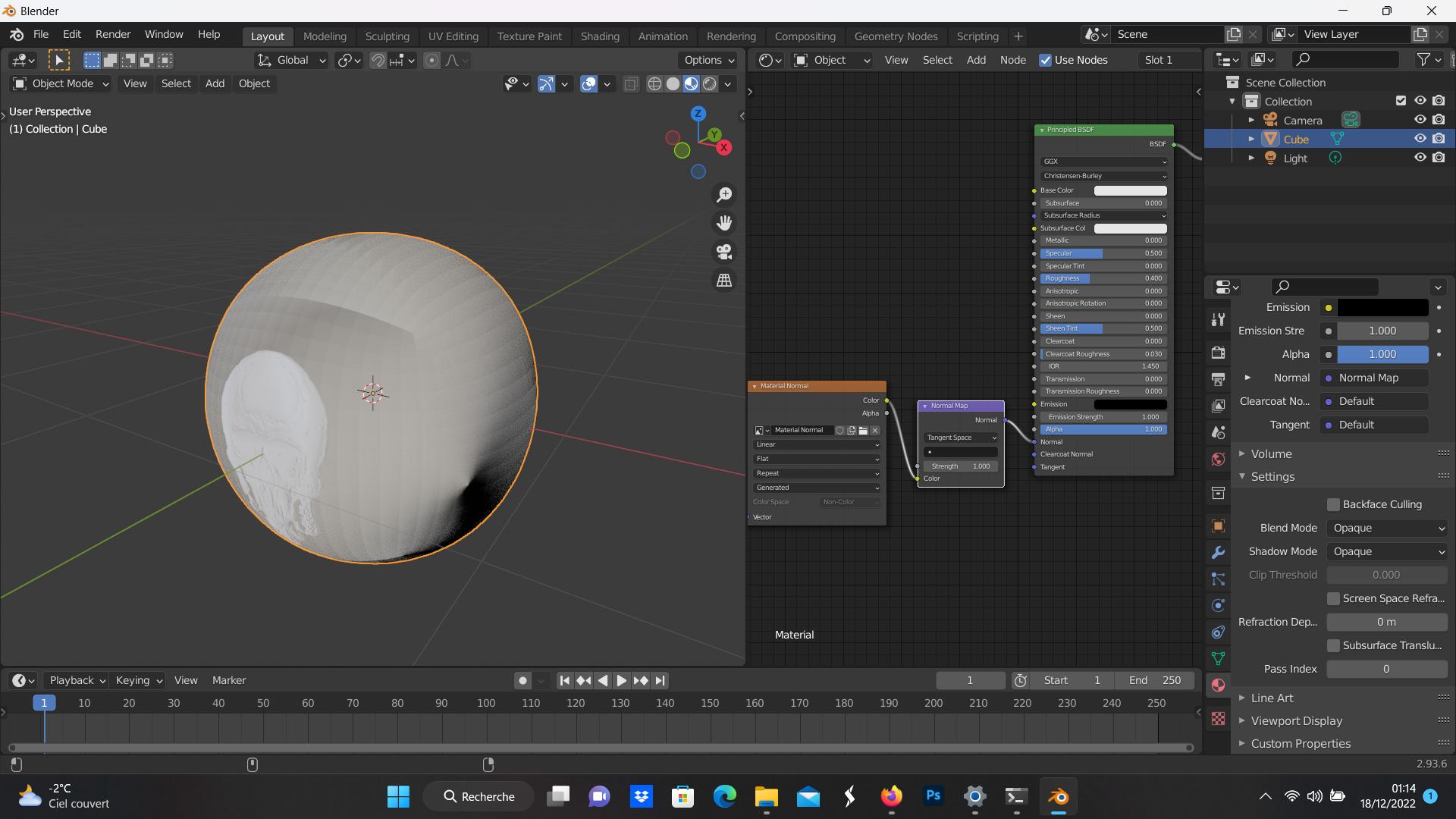Toggle proportional editing icon

(x=431, y=61)
